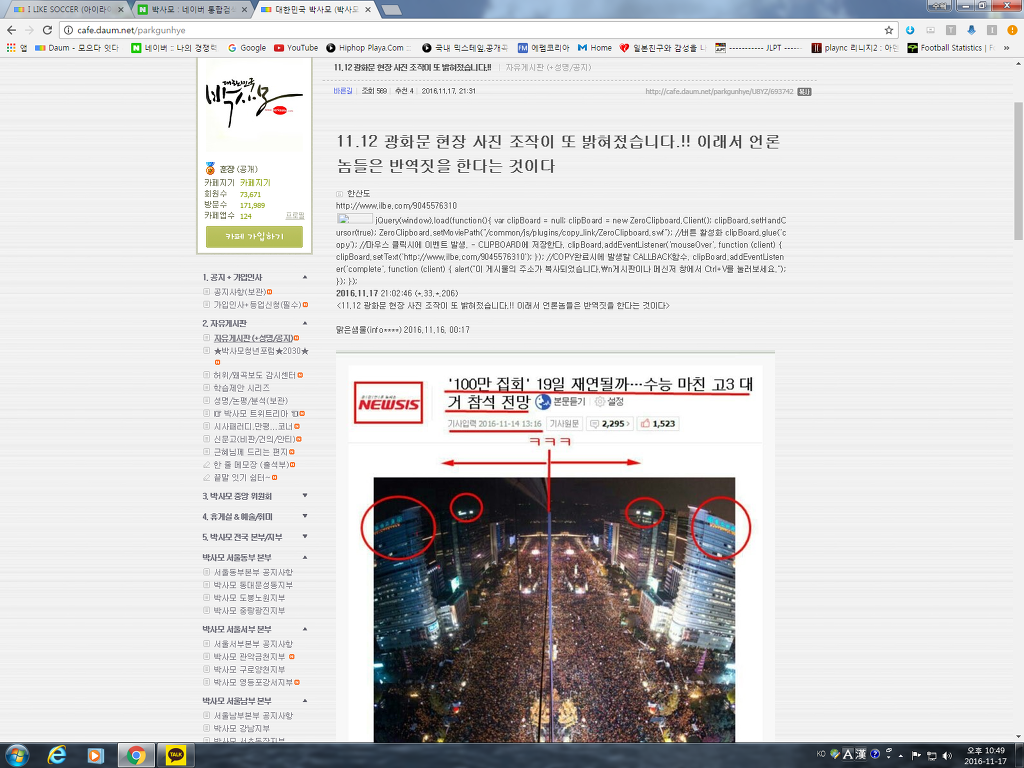1024x768 pixels.
Task: Open the YouTube bookmark
Action: tap(296, 48)
